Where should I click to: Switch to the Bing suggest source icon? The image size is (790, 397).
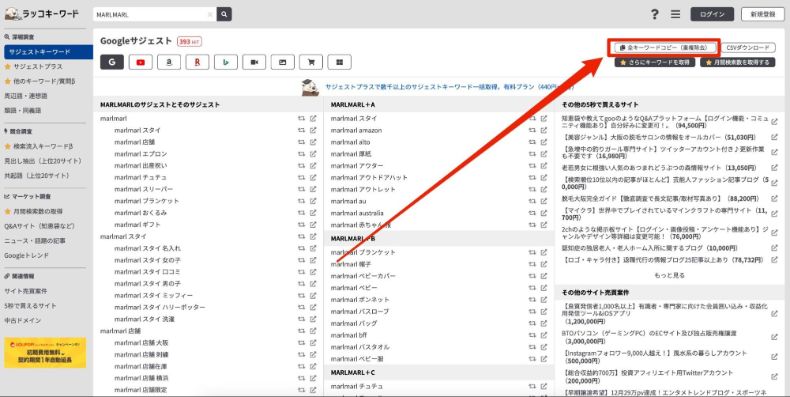(x=226, y=62)
